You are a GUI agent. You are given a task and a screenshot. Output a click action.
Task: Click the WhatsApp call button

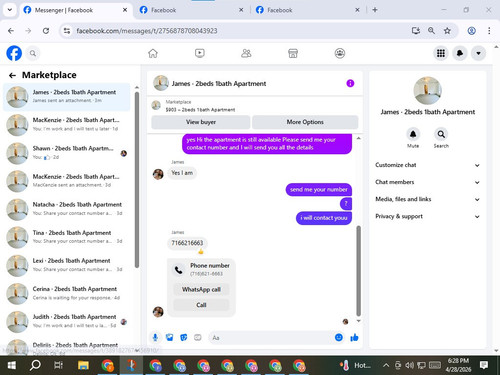(201, 289)
